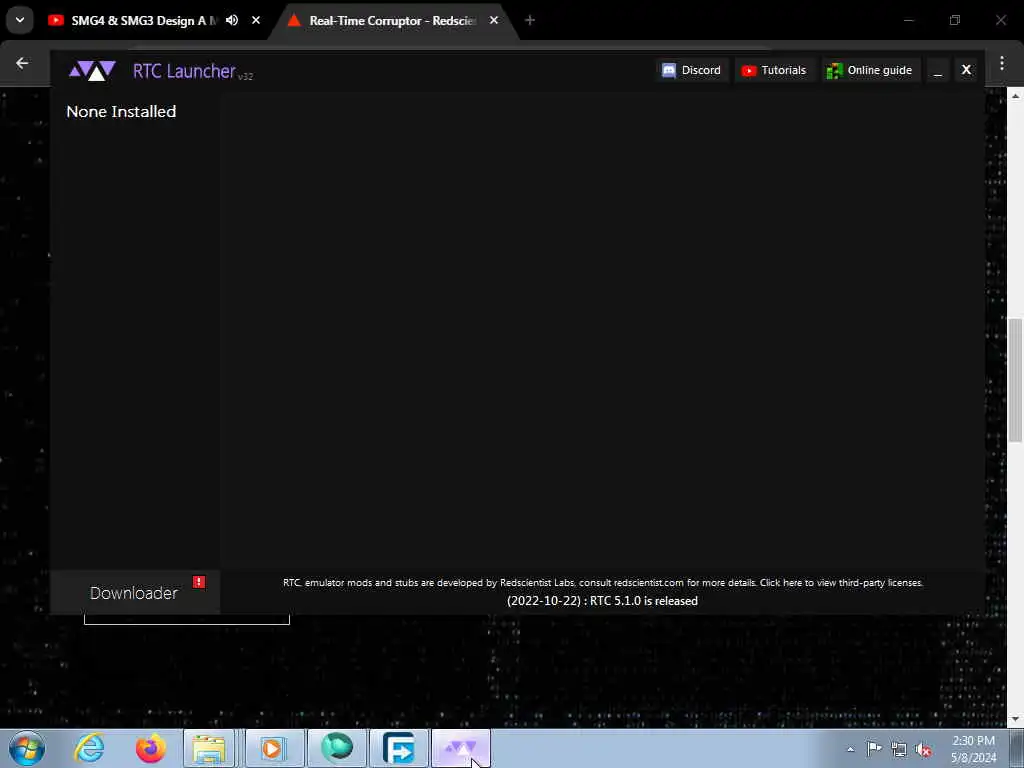Viewport: 1024px width, 768px height.
Task: Open Windows Media Player from the taskbar
Action: pyautogui.click(x=274, y=748)
